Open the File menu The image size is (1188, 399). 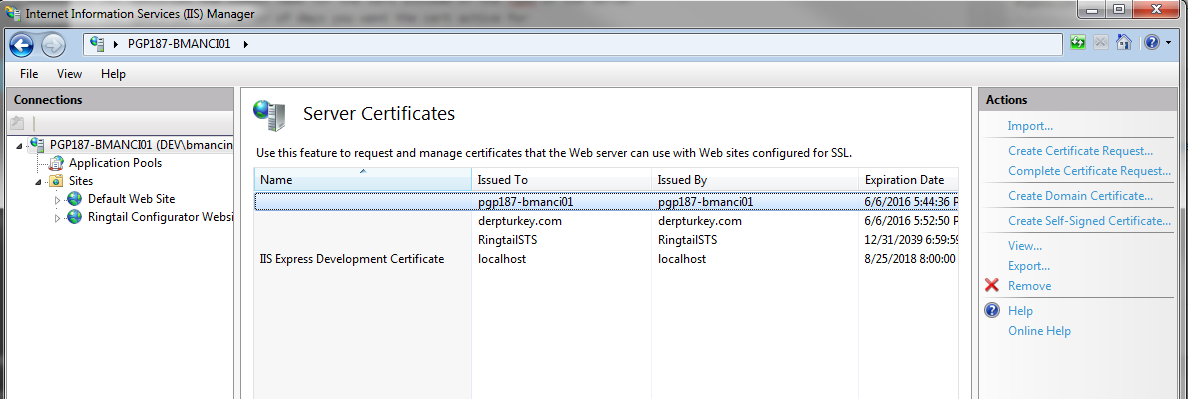tap(29, 74)
